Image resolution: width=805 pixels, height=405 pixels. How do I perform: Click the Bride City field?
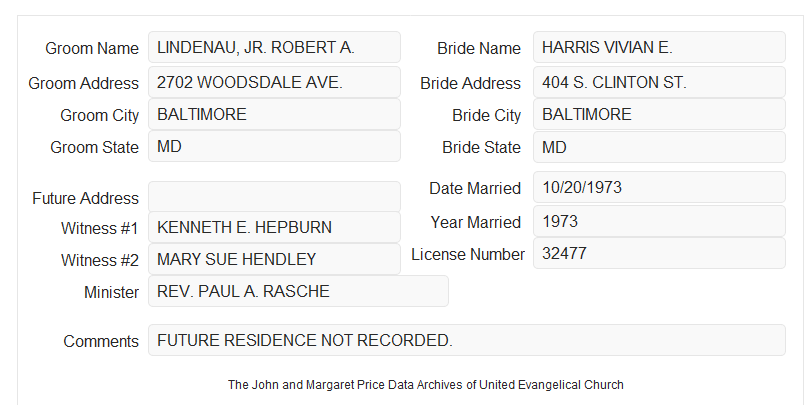coord(659,114)
